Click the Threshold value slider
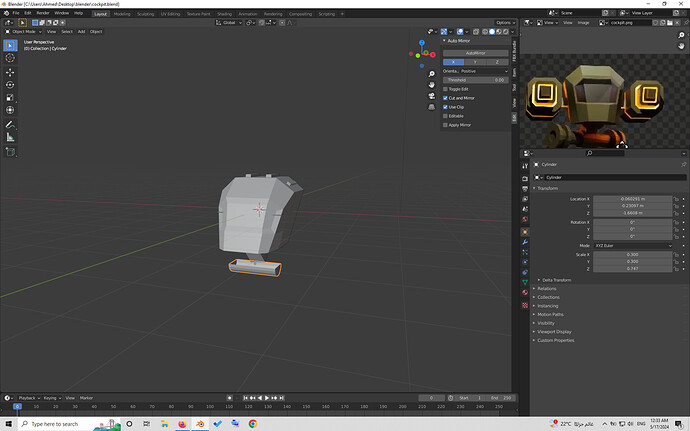The height and width of the screenshot is (431, 690). [x=475, y=80]
